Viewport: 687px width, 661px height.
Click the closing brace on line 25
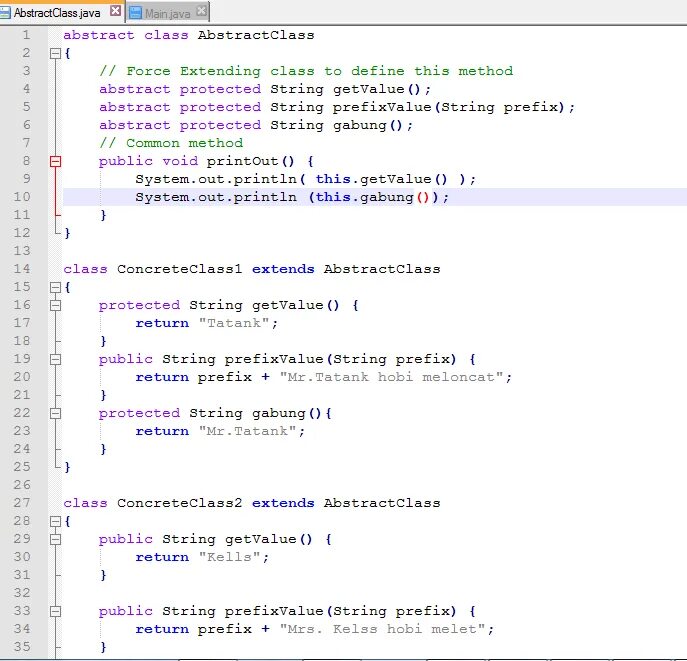click(x=67, y=467)
